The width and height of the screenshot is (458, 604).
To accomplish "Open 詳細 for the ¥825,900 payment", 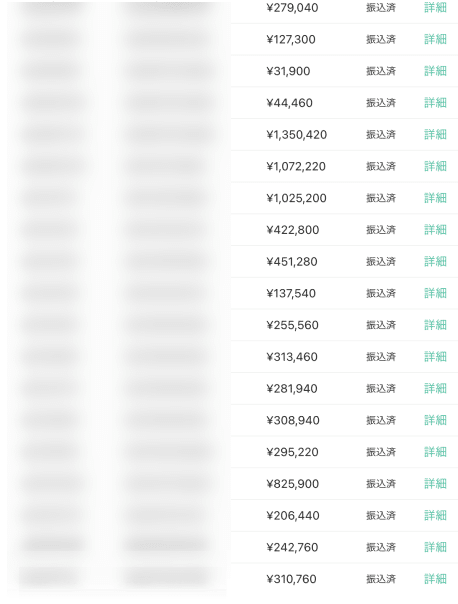I will tap(435, 484).
